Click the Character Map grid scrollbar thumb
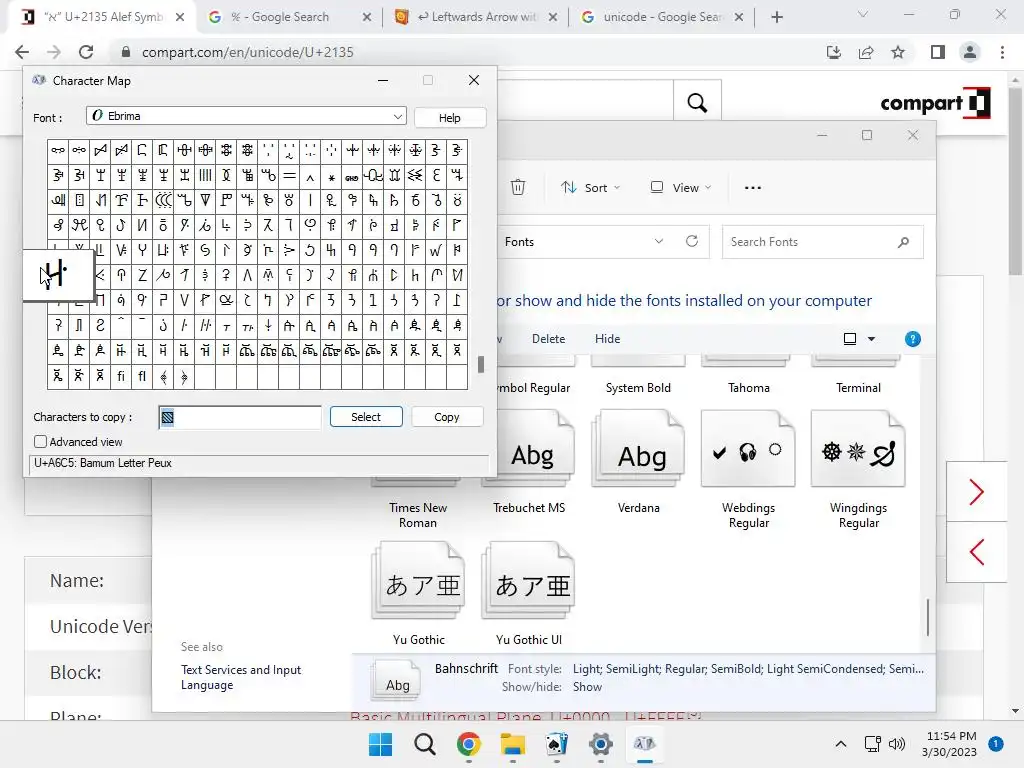 [x=481, y=364]
